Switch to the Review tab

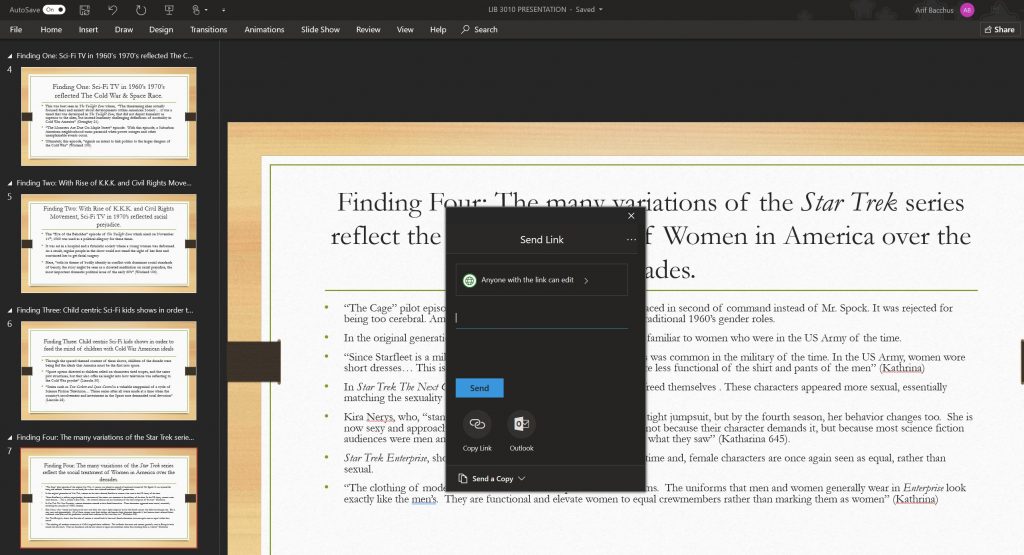click(x=368, y=29)
